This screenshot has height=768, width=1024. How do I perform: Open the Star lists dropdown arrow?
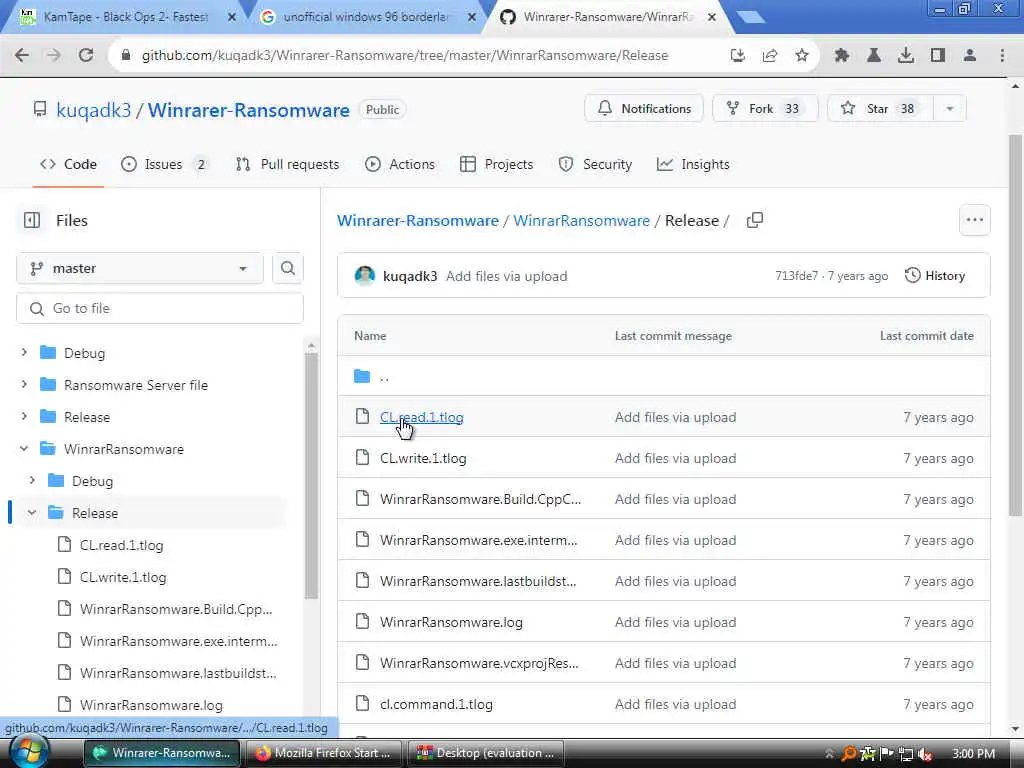[950, 108]
